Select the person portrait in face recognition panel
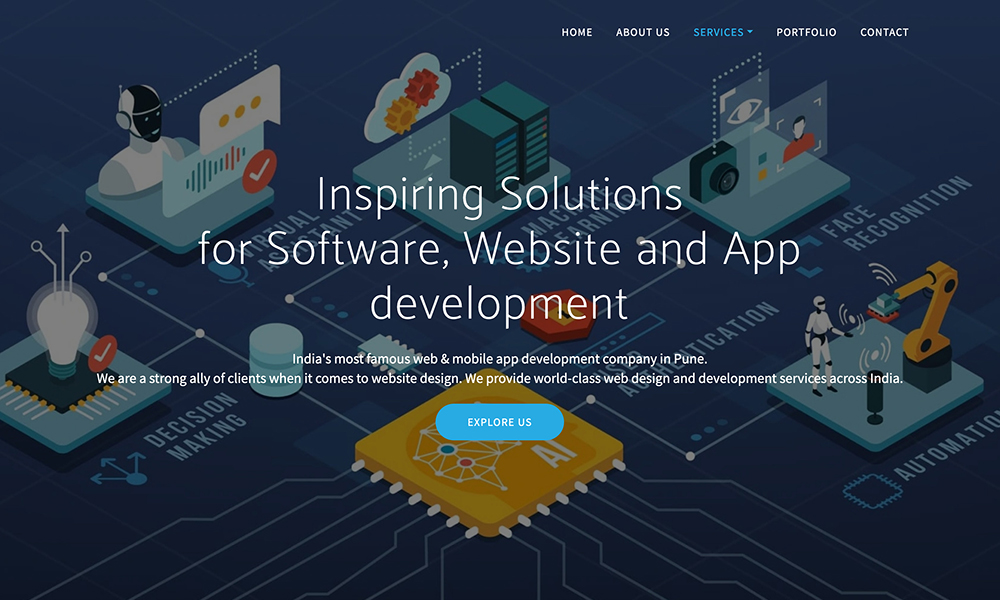Screen dimensions: 1000x600 coord(800,135)
